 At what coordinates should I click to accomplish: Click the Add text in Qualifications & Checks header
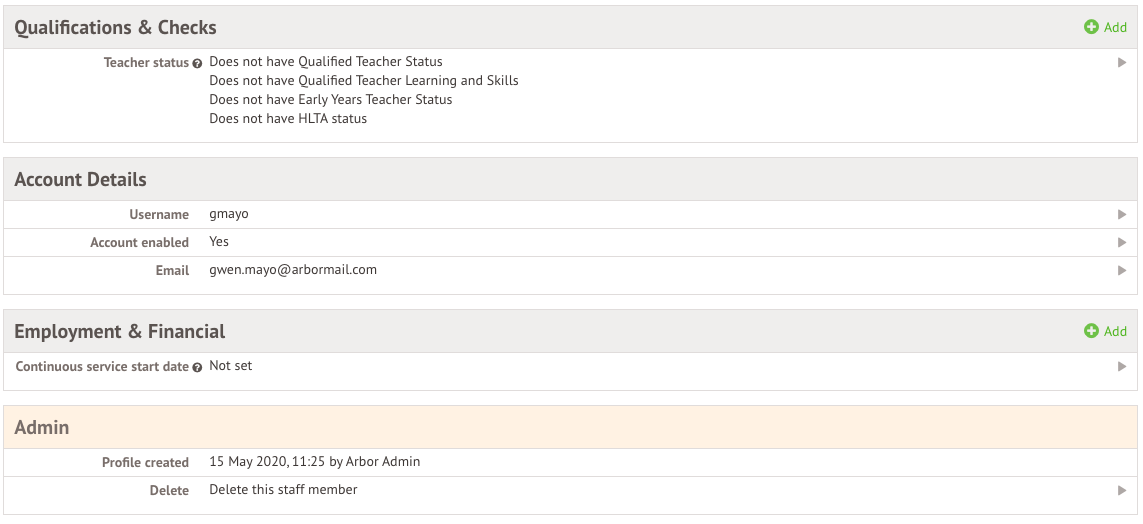pos(1115,27)
